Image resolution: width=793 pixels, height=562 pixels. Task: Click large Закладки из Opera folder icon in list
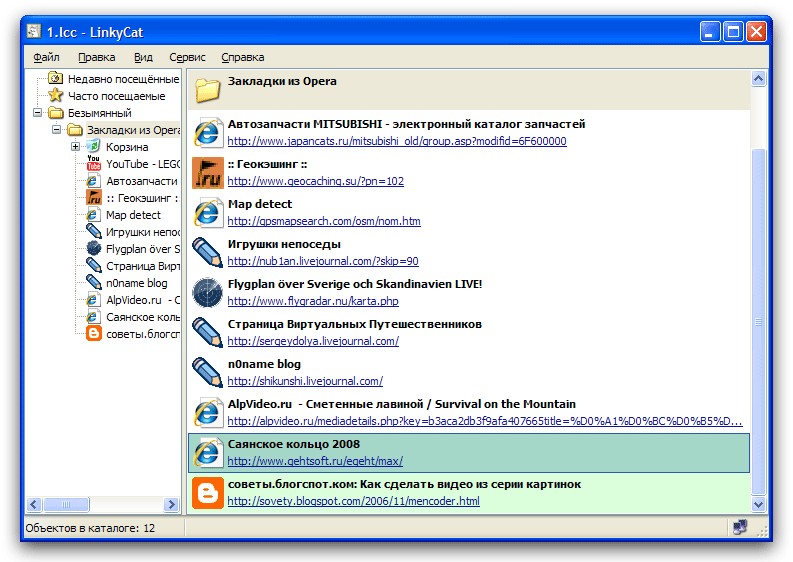pos(208,90)
